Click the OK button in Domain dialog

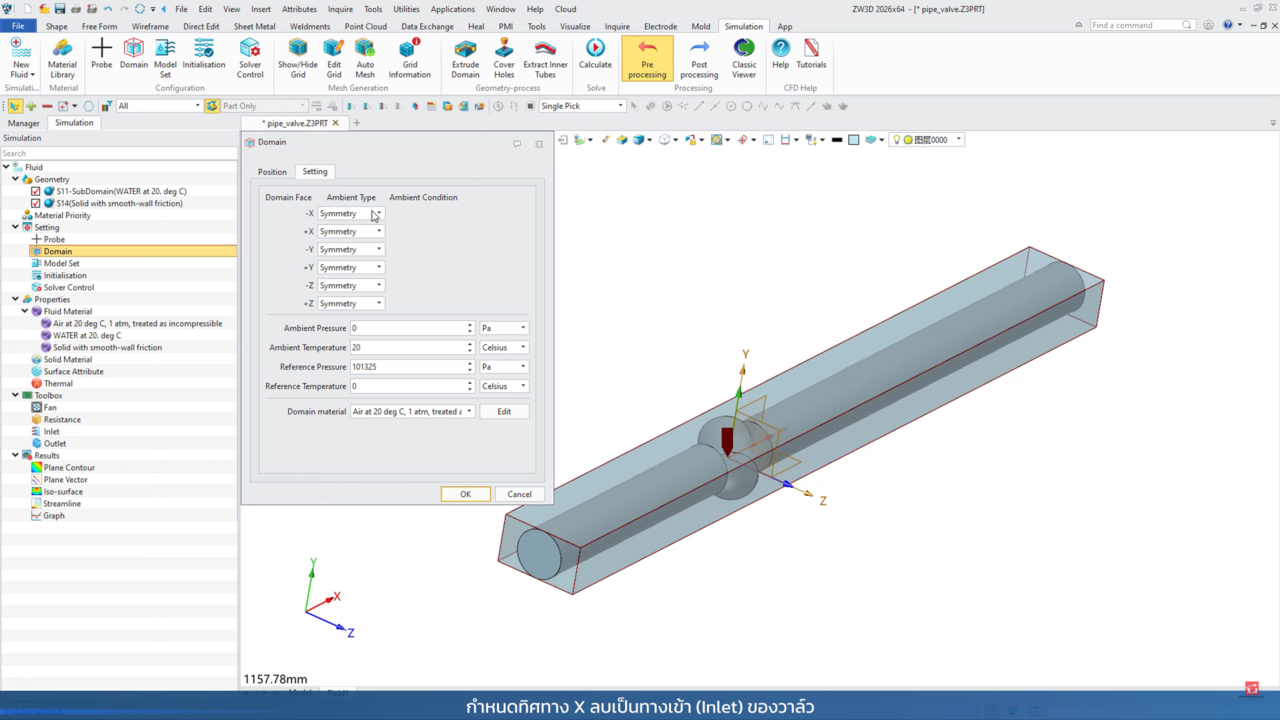coord(465,494)
